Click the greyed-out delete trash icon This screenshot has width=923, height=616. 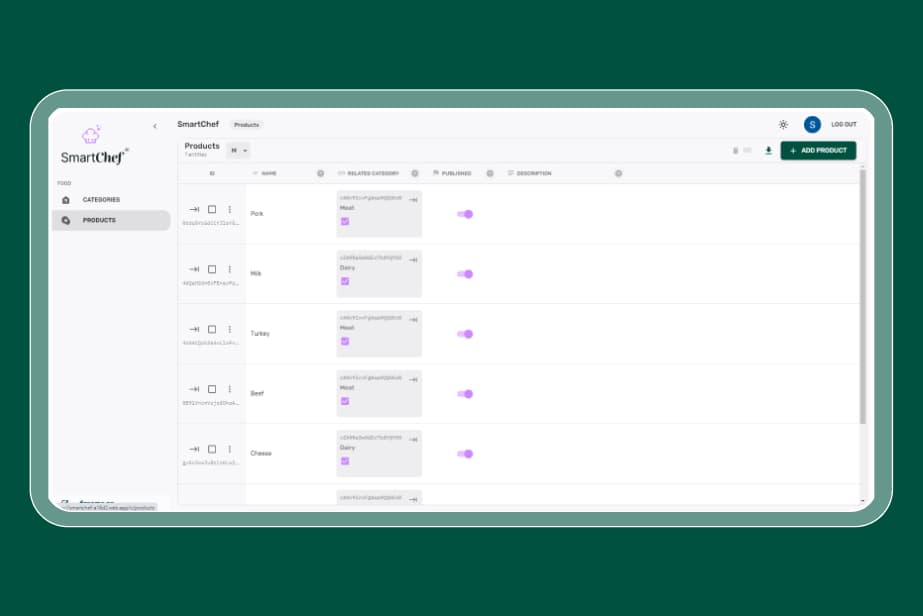tap(735, 151)
